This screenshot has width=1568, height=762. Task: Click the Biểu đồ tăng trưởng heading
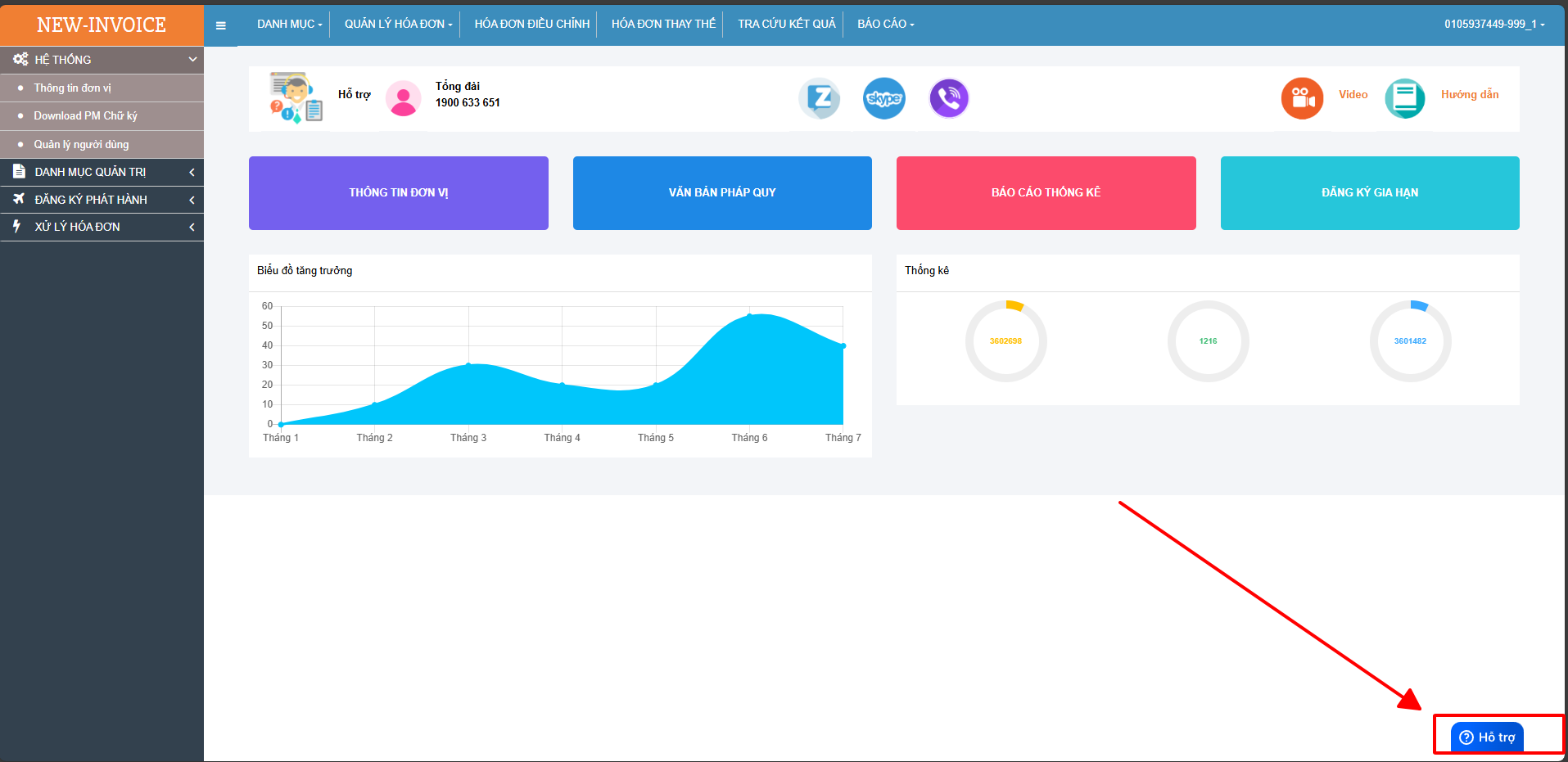(x=305, y=271)
